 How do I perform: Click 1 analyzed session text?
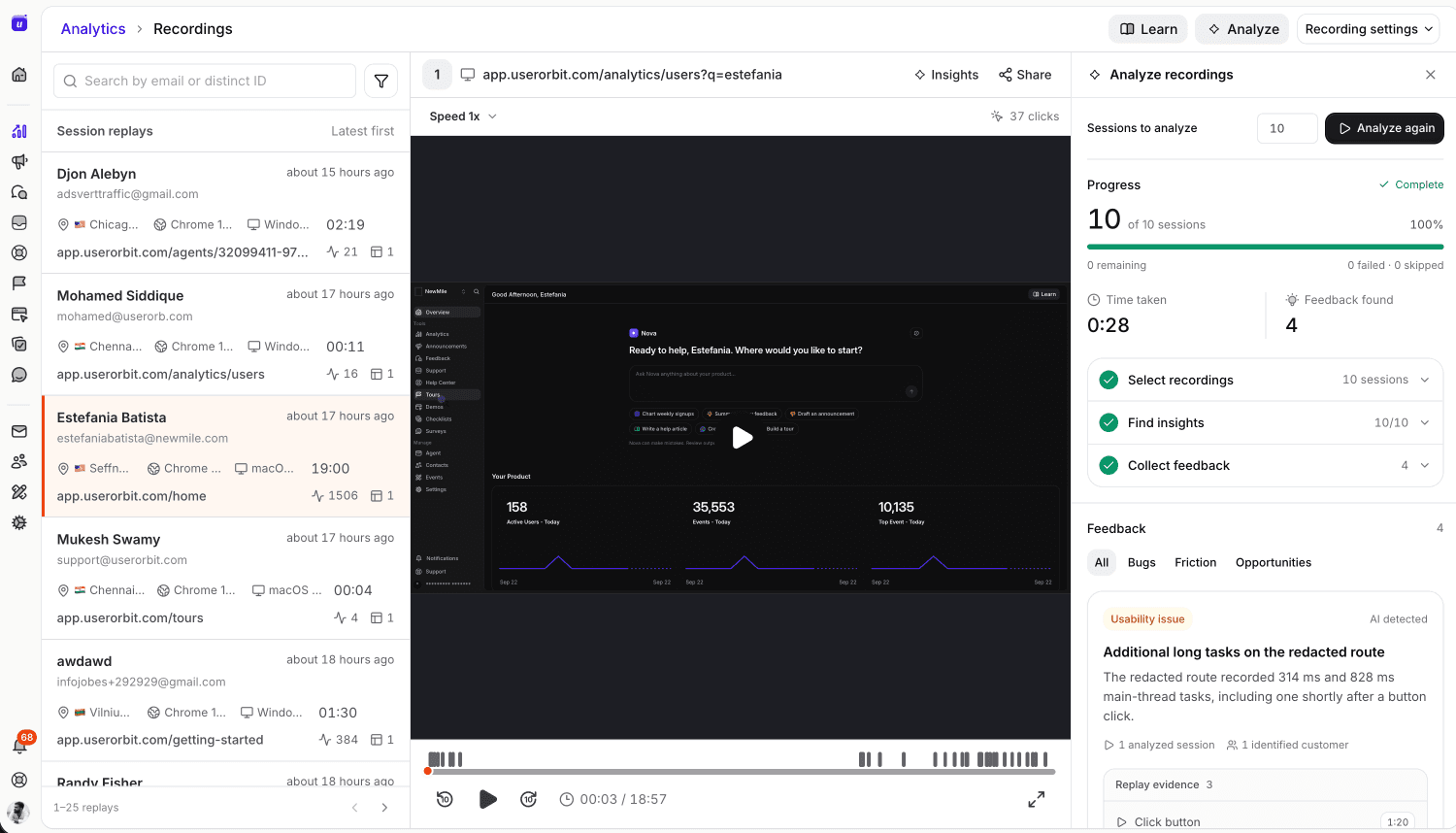(x=1159, y=746)
